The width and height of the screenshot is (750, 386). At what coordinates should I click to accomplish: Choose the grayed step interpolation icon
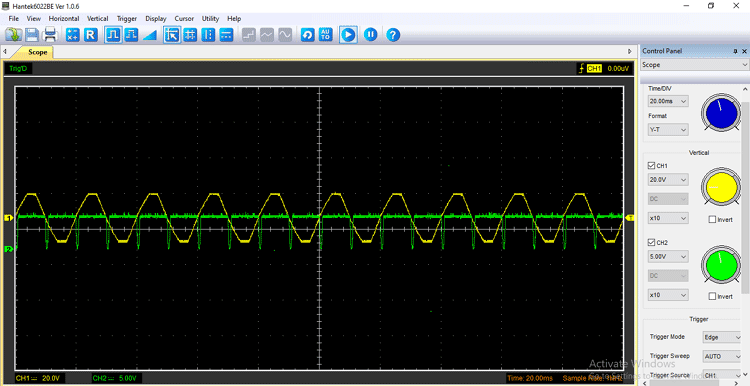coord(249,35)
